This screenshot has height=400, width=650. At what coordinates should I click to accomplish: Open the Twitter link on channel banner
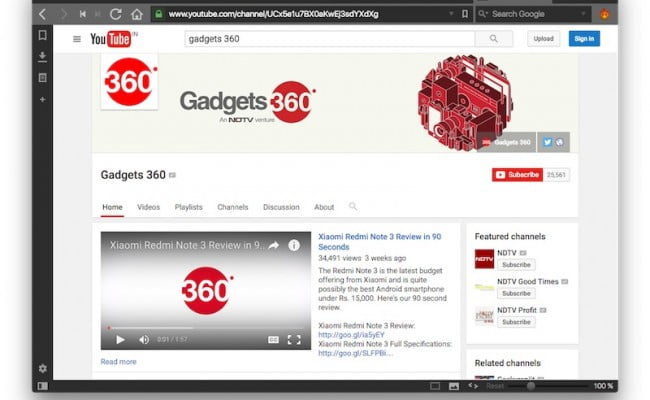click(547, 142)
